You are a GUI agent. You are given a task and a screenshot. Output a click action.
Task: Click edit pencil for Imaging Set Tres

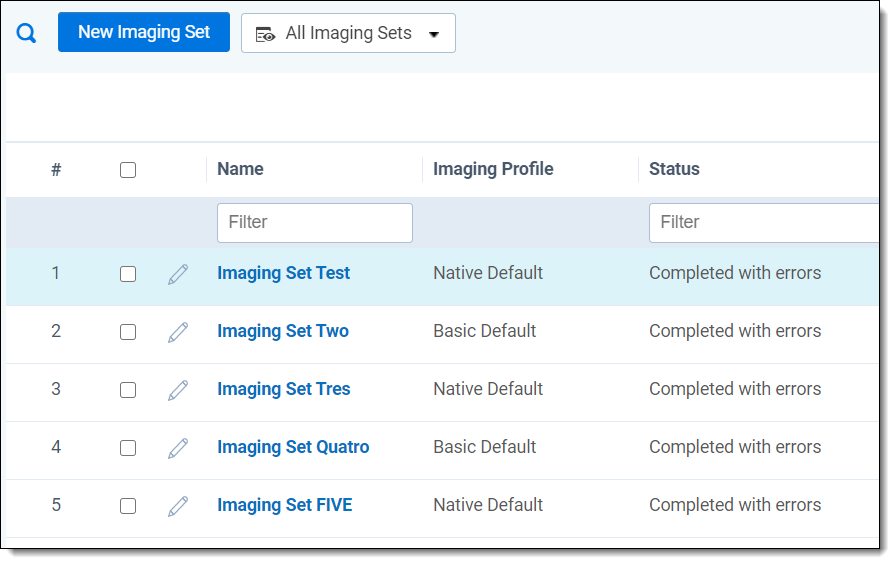[178, 390]
